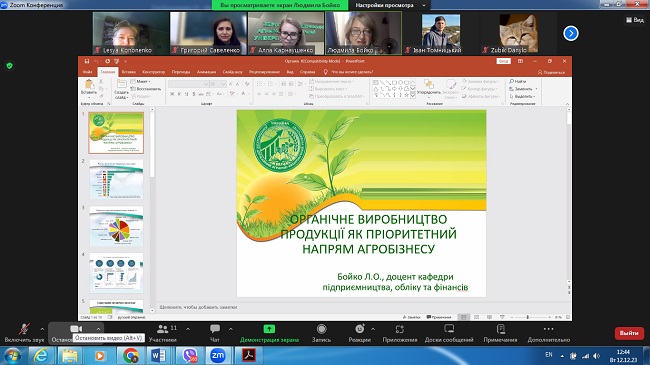Expand audio options arrow next to microphone

point(42,329)
